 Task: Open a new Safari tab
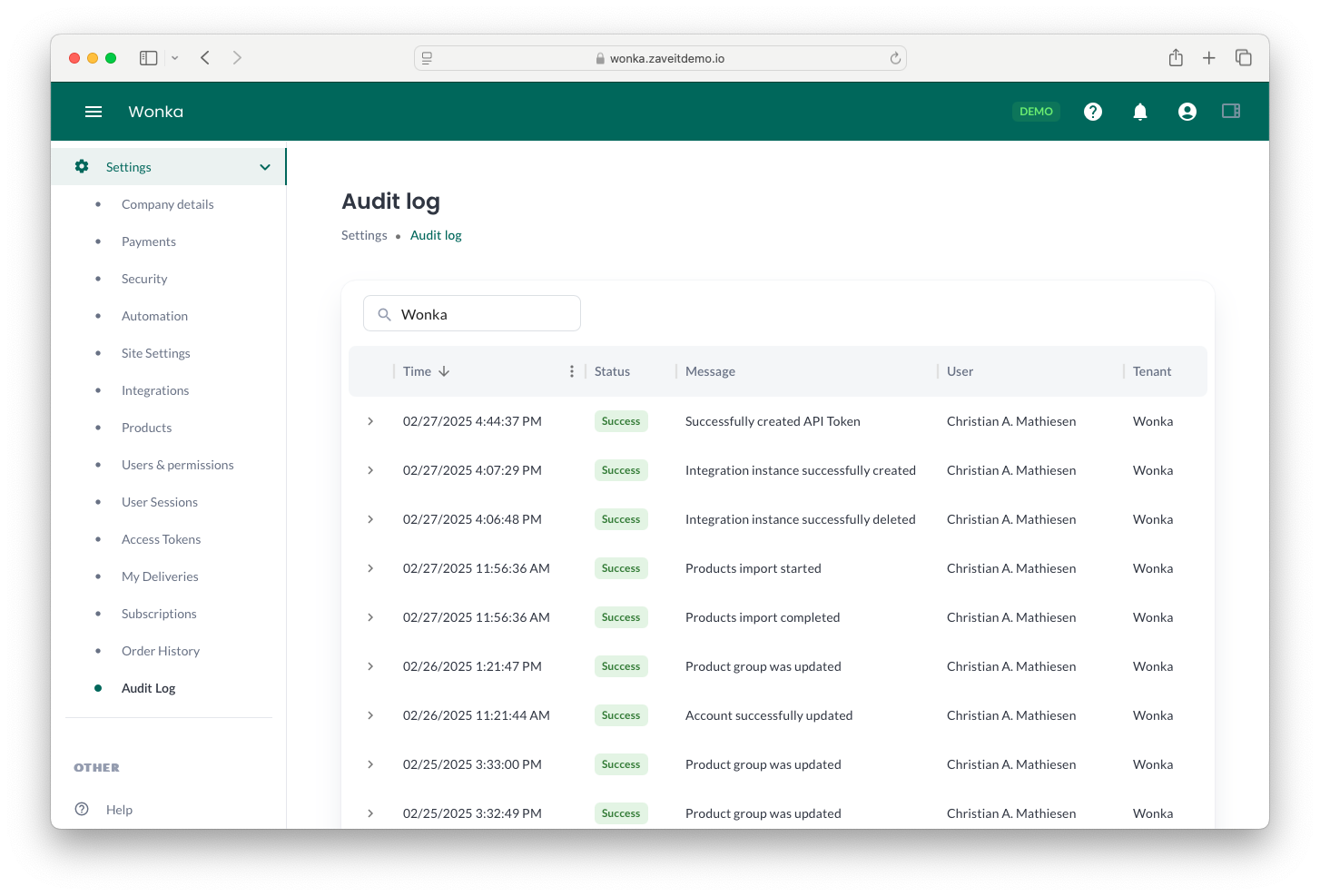click(1209, 58)
